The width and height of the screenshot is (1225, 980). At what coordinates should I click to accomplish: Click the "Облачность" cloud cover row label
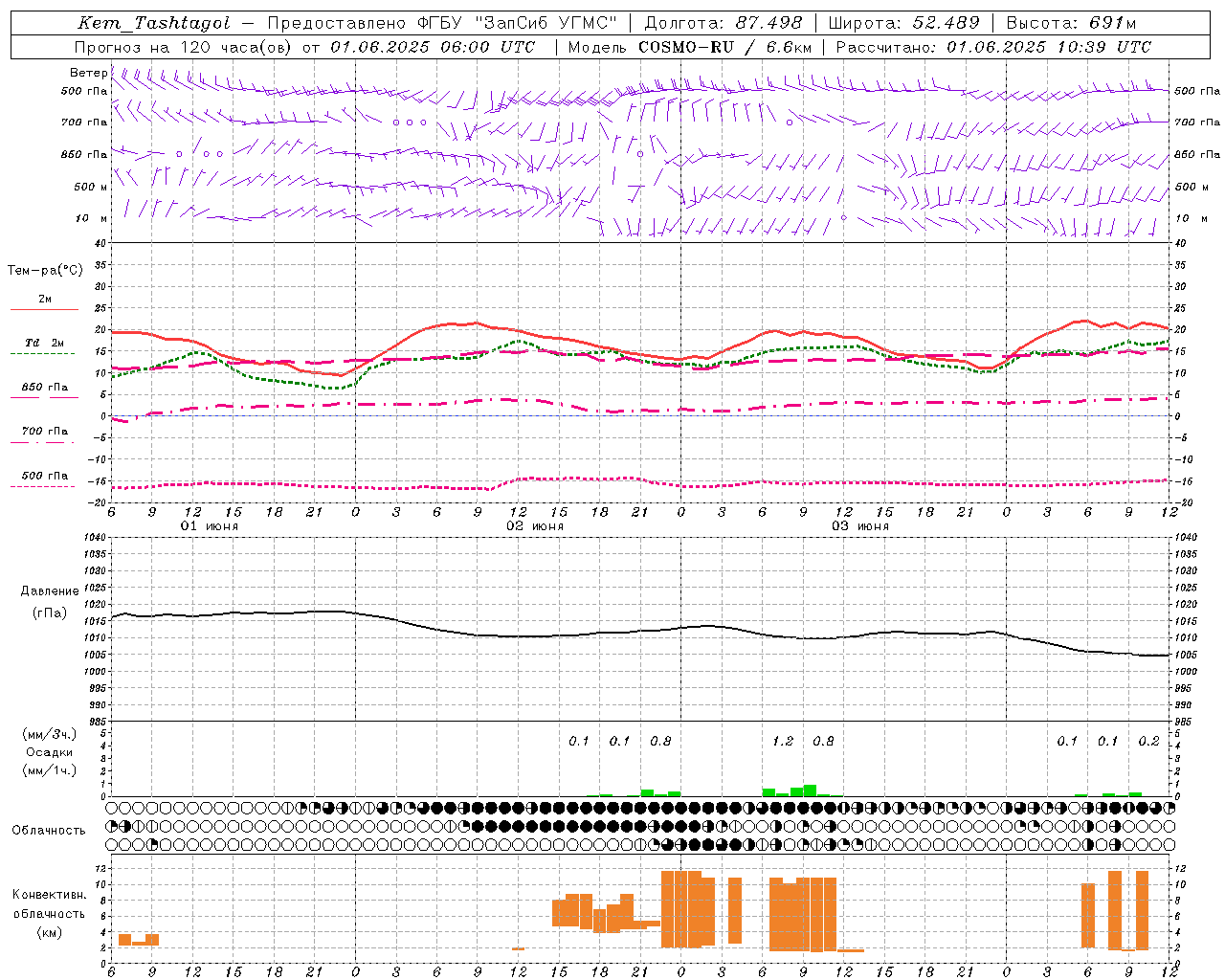[49, 830]
